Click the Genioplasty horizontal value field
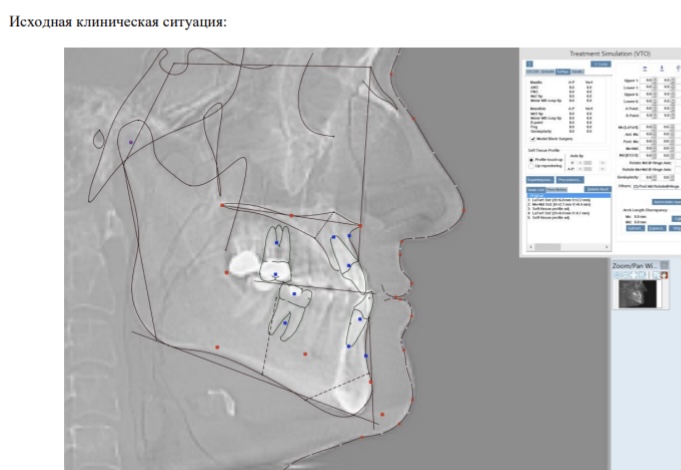The width and height of the screenshot is (681, 470). pyautogui.click(x=648, y=178)
